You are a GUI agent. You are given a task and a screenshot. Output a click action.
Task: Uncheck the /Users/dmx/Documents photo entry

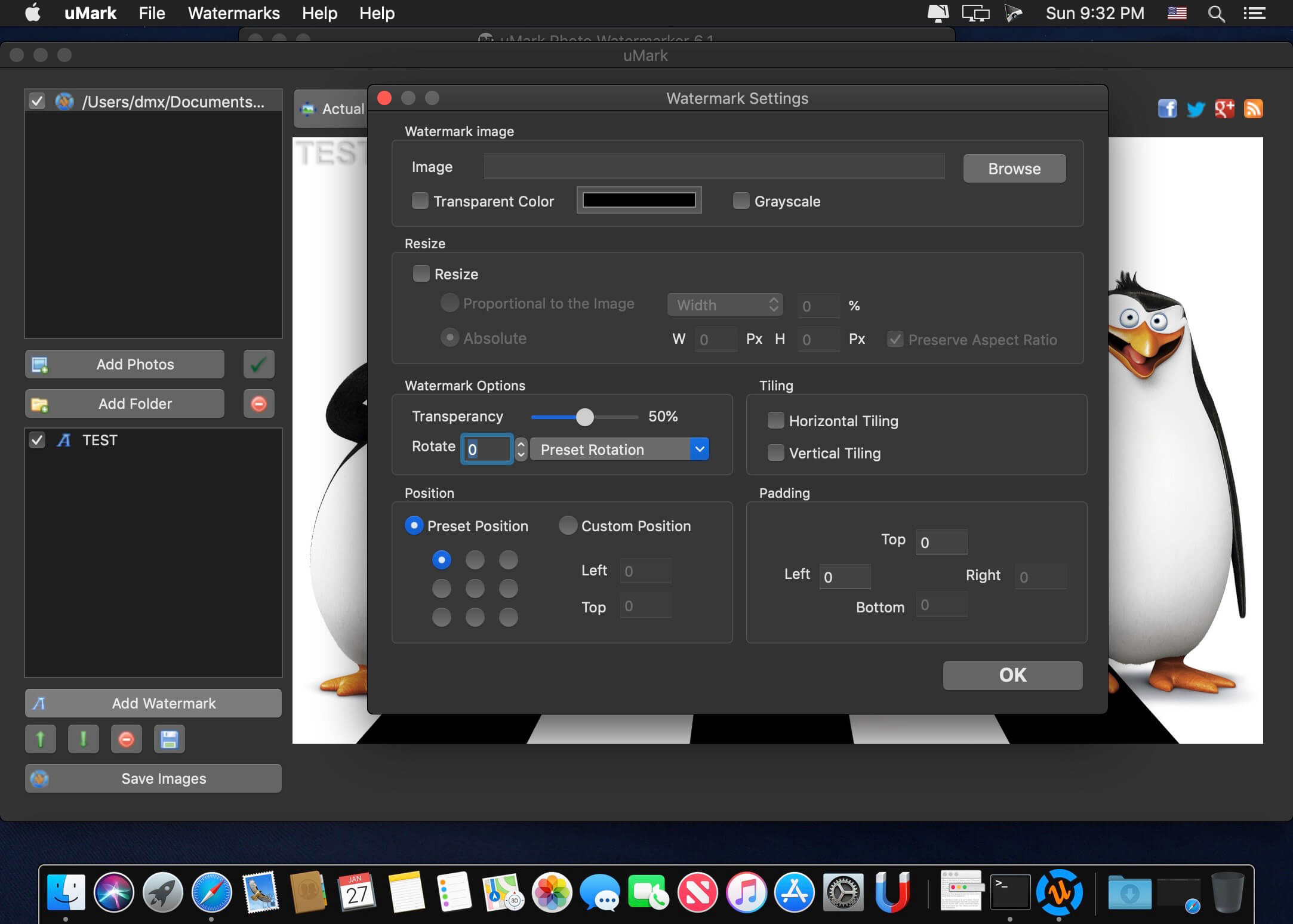click(37, 101)
